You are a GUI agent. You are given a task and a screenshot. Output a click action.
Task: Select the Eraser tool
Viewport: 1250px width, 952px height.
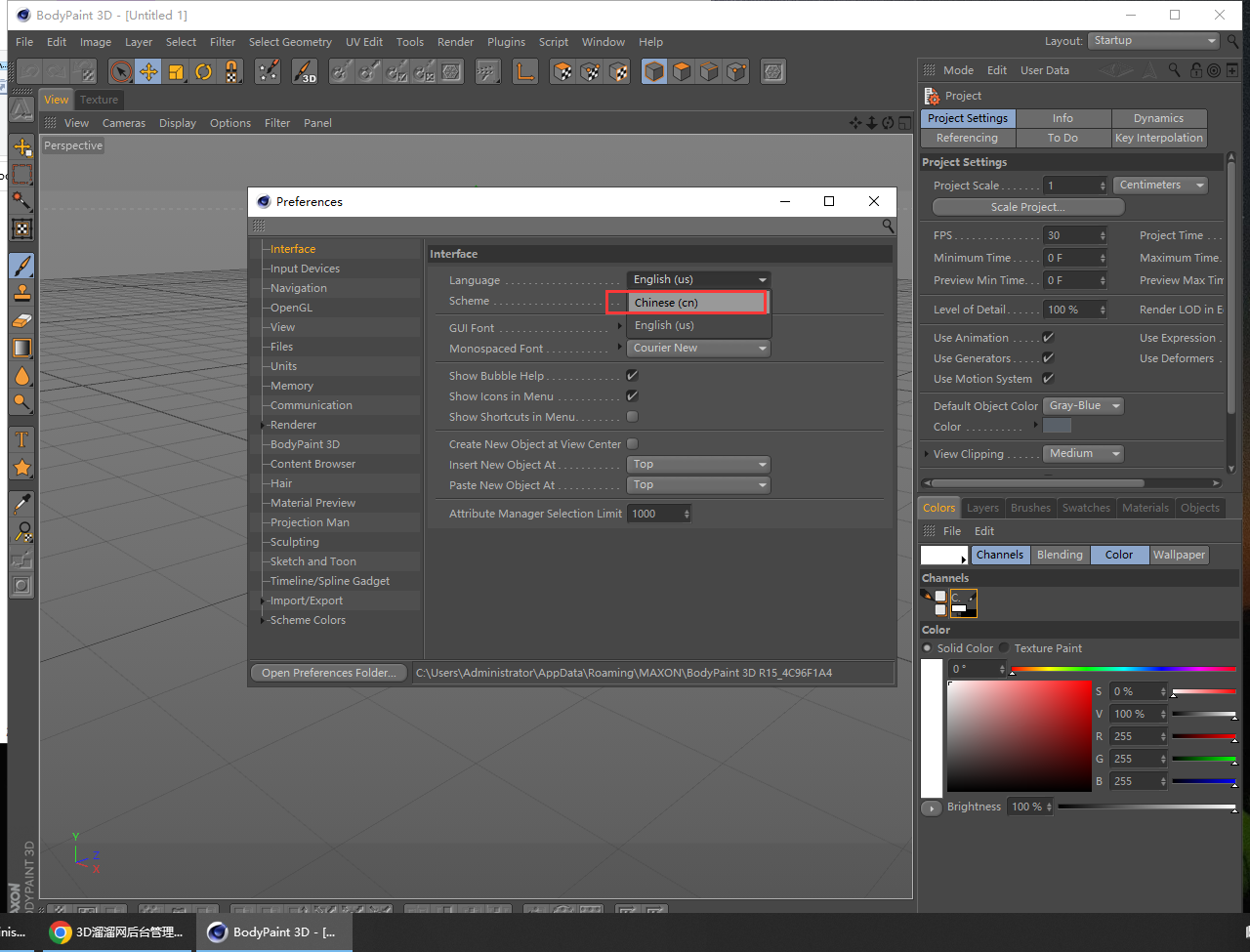click(21, 319)
